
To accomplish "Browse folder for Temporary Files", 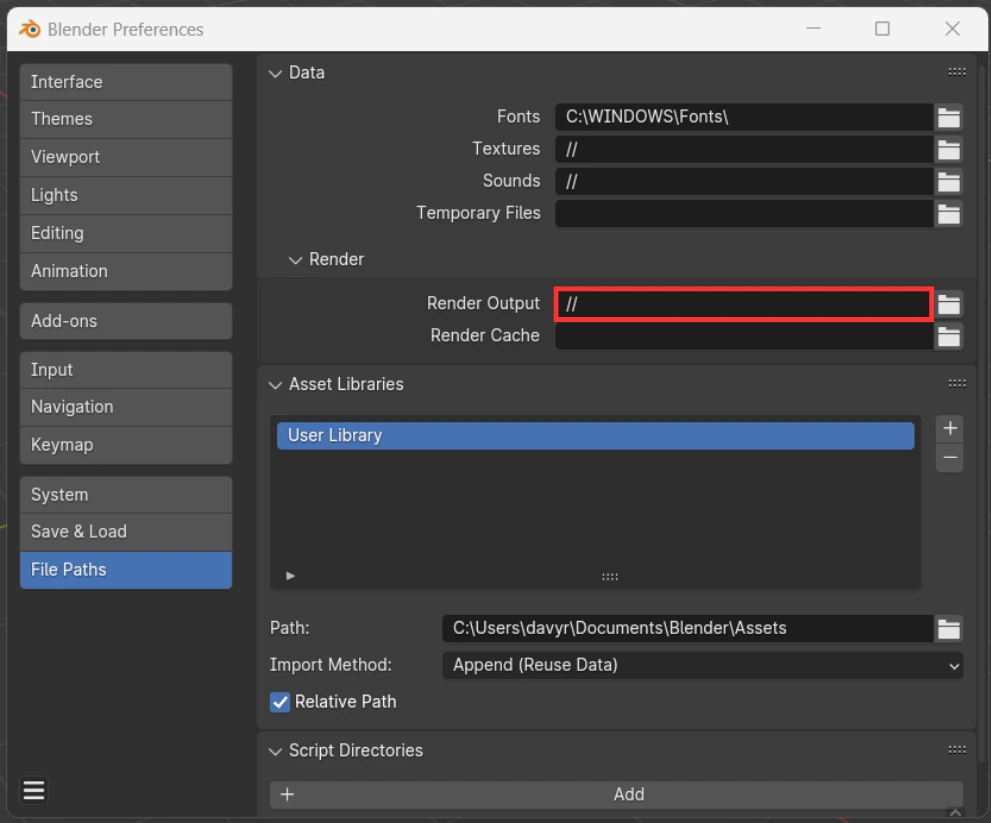I will 949,214.
